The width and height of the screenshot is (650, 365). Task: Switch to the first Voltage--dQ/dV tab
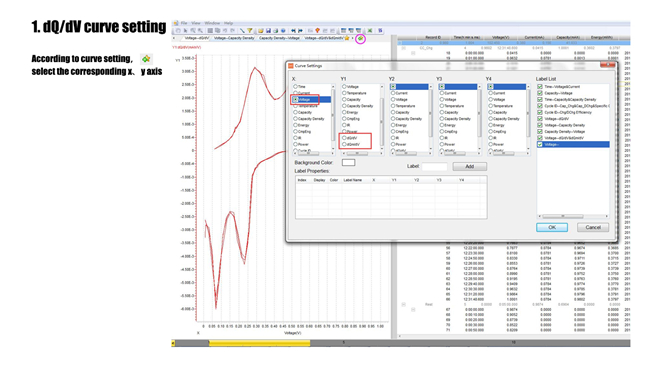point(196,38)
